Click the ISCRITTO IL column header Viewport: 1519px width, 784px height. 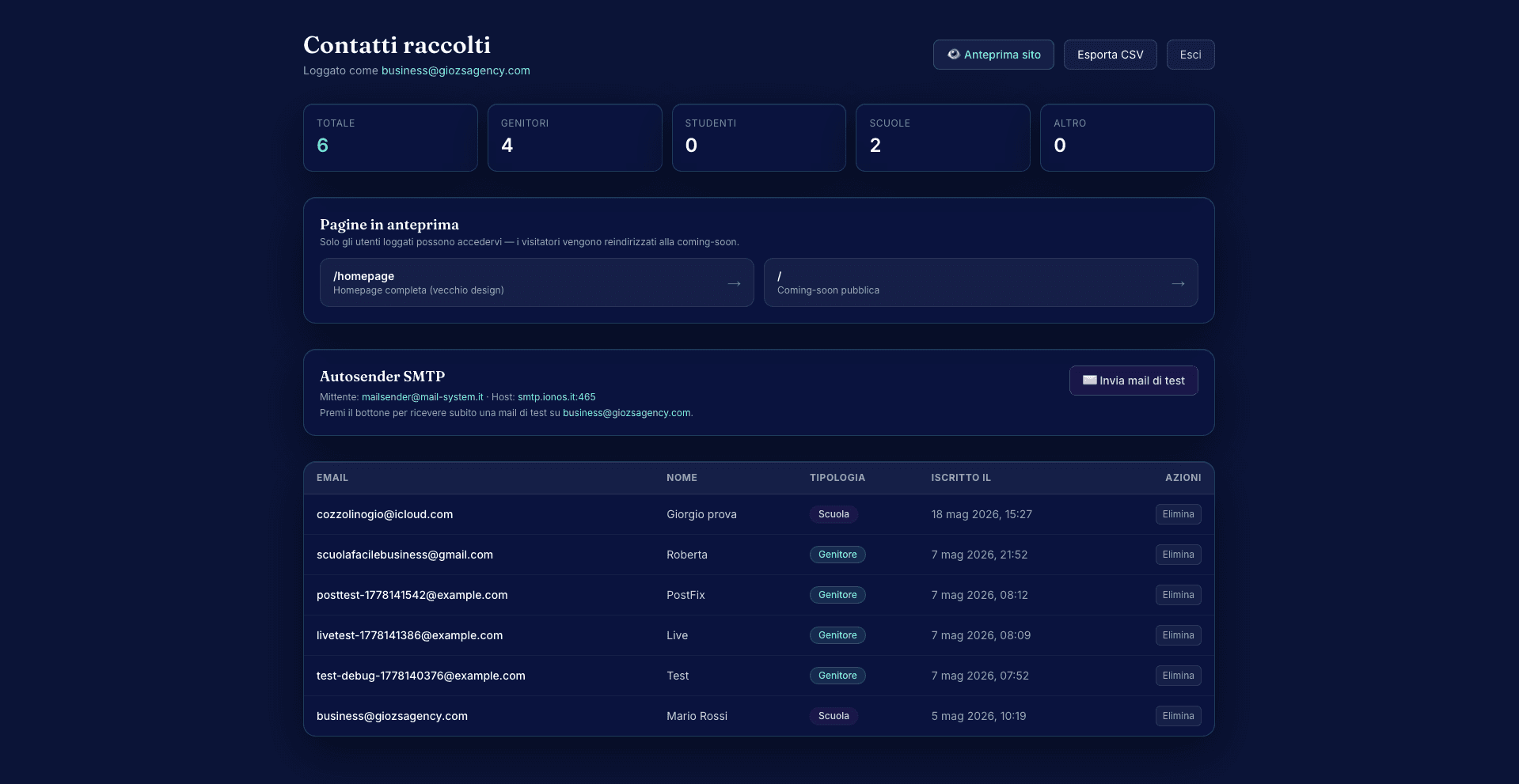coord(961,478)
